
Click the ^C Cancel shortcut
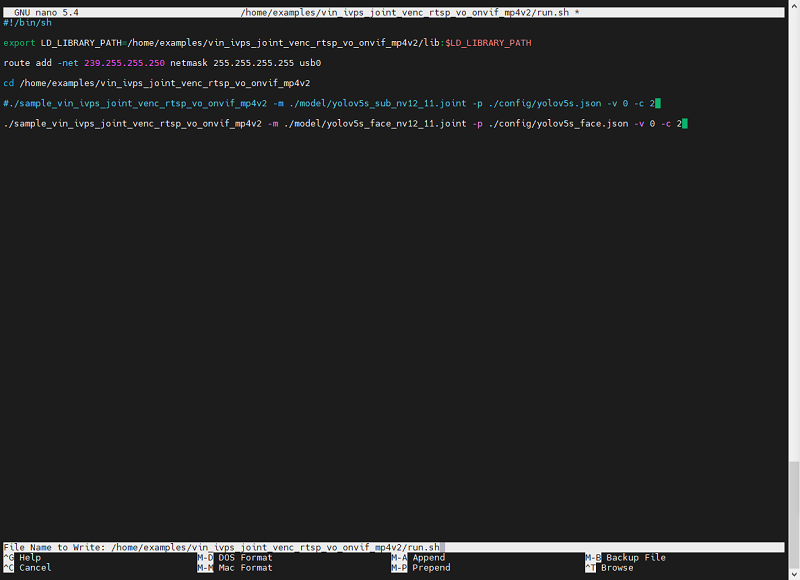[x=27, y=568]
